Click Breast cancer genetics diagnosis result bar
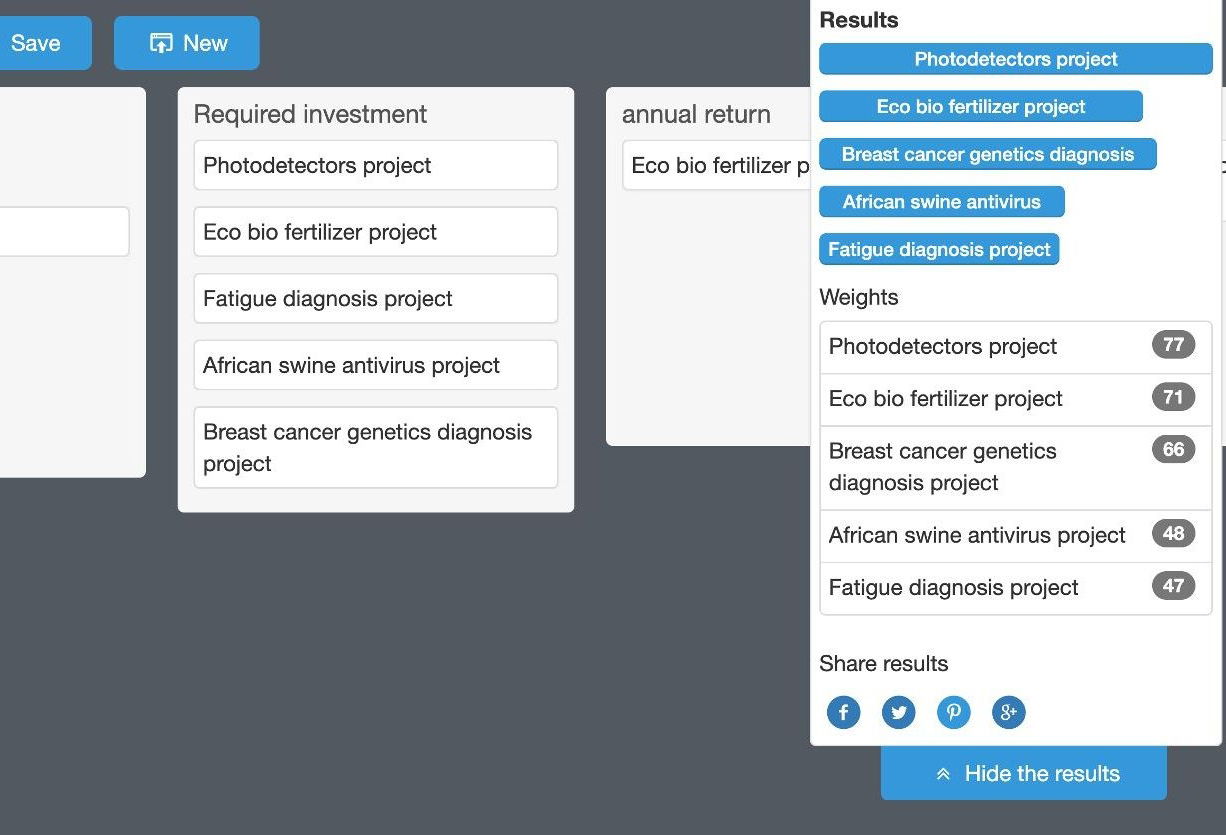 (987, 154)
